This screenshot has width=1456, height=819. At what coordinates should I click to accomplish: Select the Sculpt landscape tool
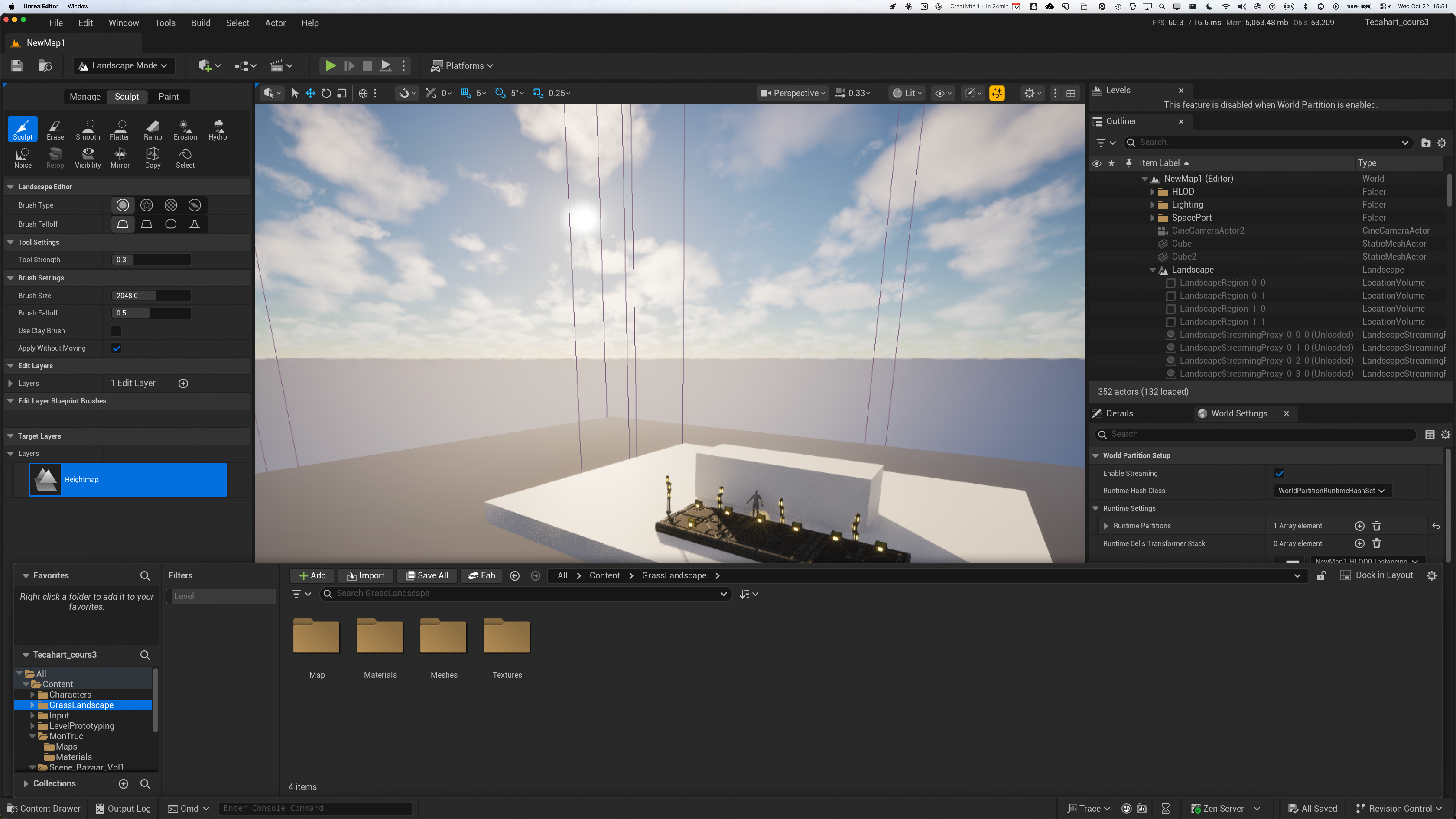click(x=23, y=129)
